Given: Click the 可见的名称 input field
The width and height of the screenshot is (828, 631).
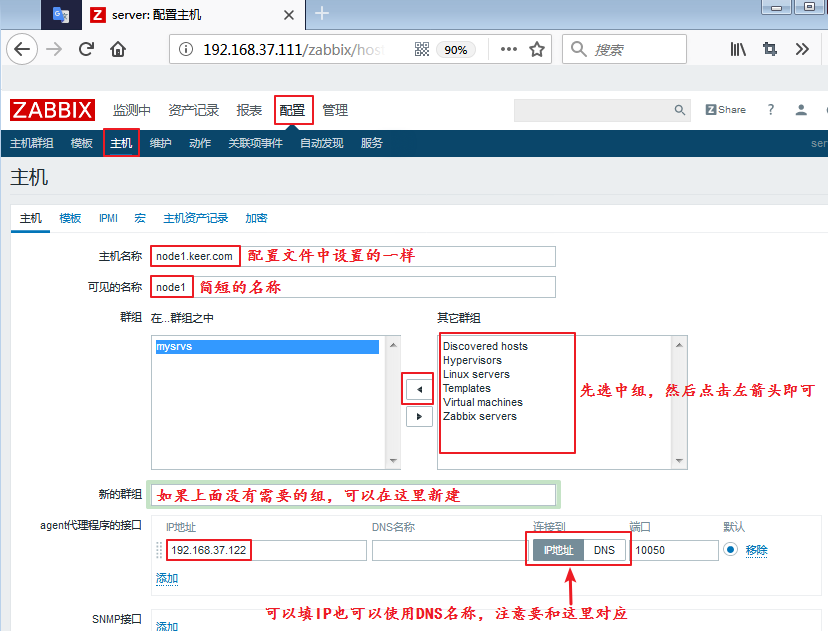Looking at the screenshot, I should [x=353, y=287].
